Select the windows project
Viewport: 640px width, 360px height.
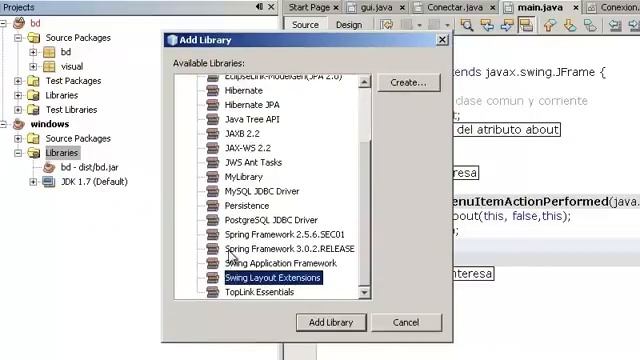pos(49,124)
